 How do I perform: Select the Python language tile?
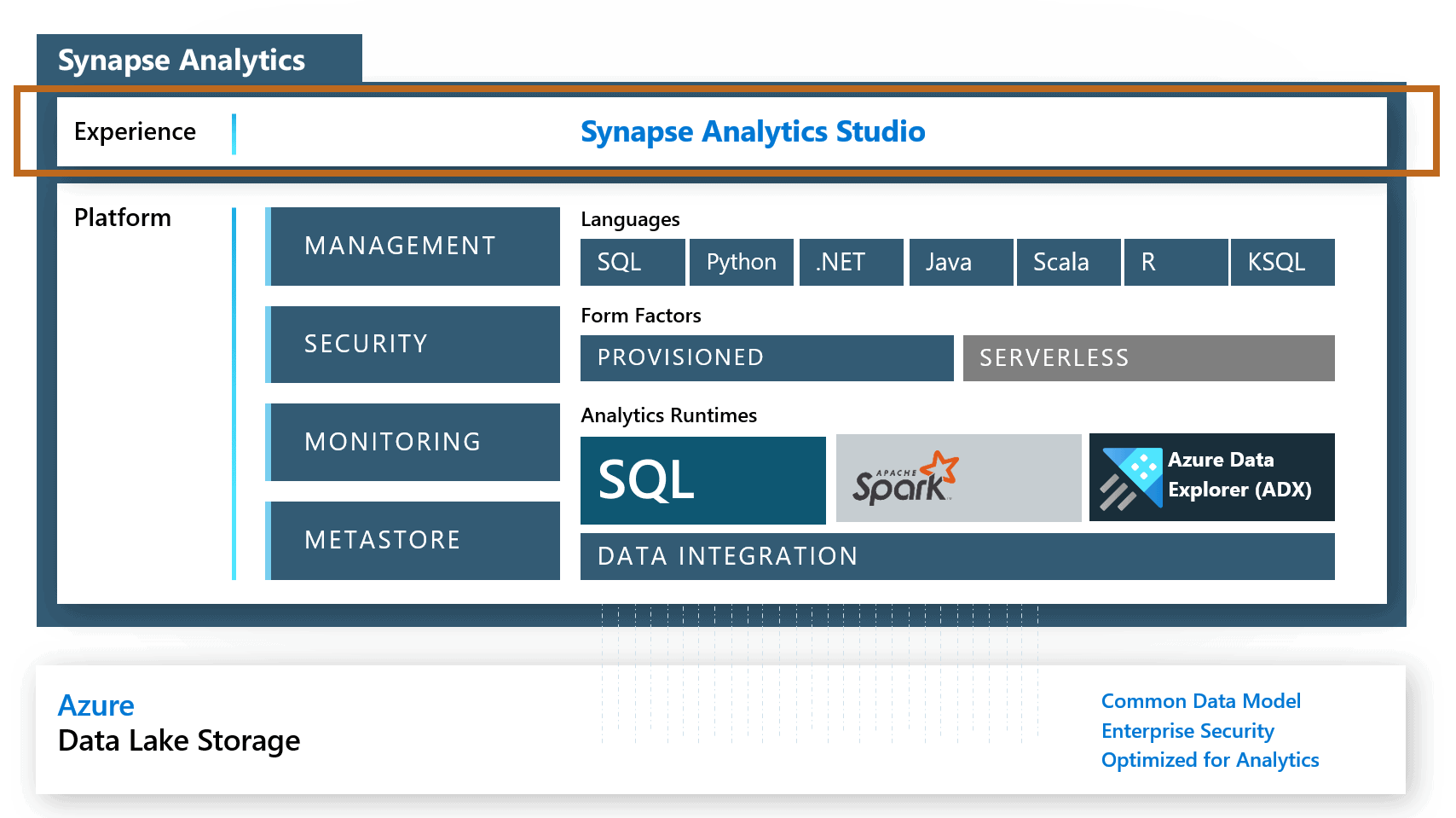pyautogui.click(x=742, y=262)
